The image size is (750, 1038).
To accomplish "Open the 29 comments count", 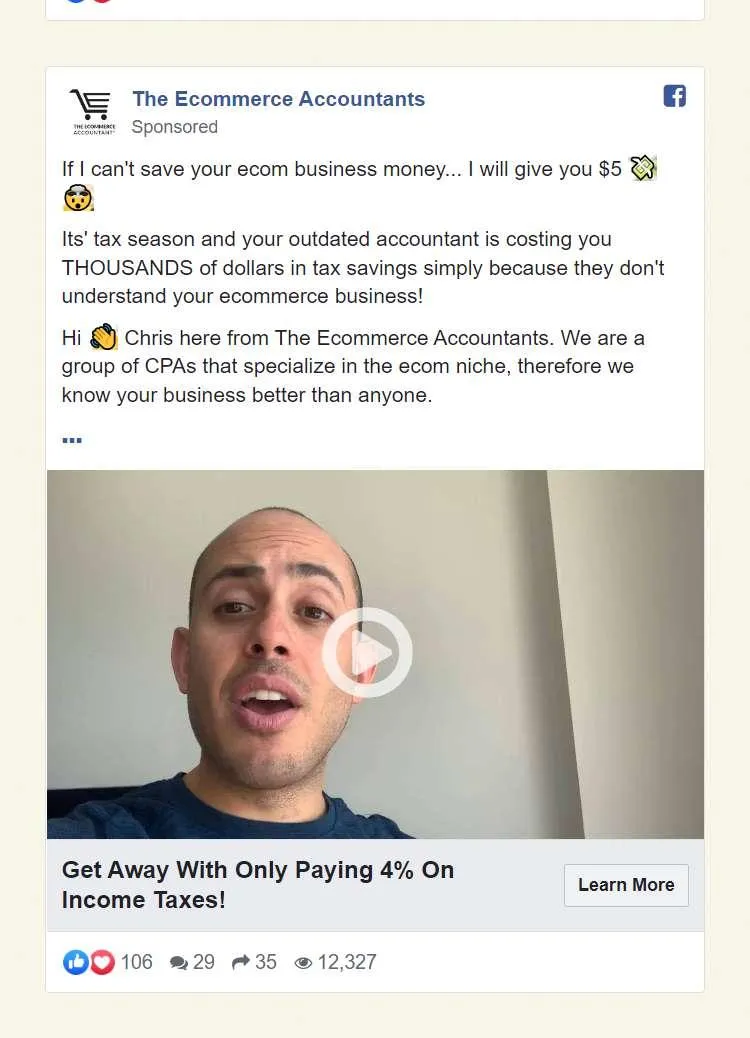I will tap(204, 962).
